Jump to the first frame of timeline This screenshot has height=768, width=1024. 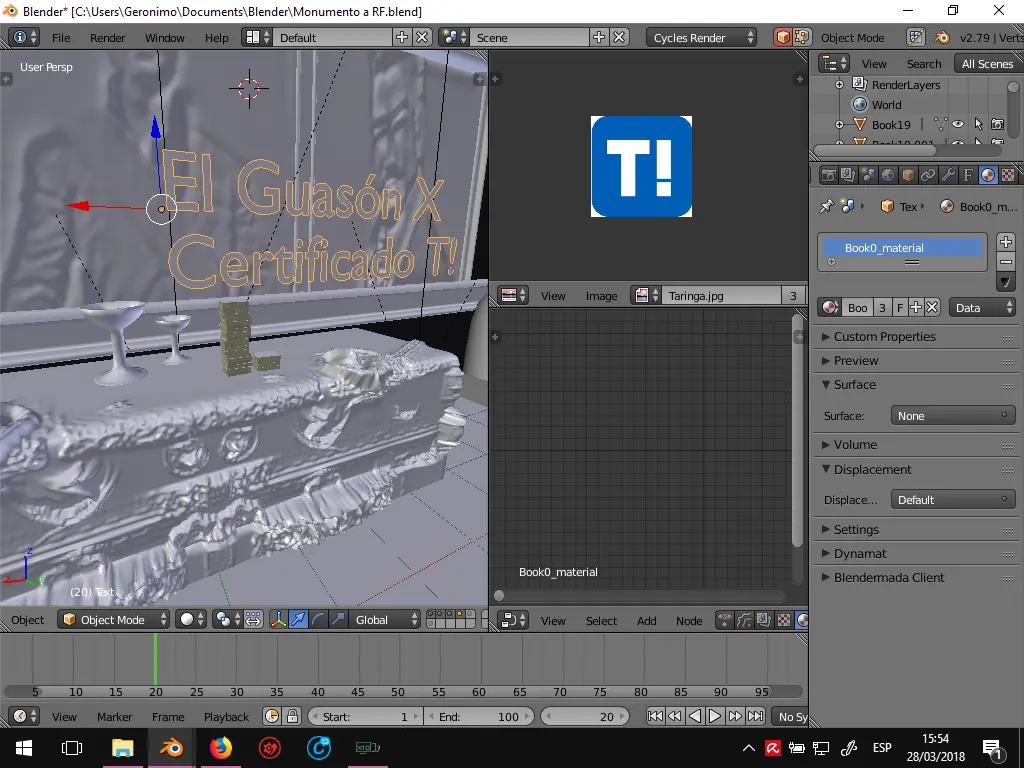(655, 716)
